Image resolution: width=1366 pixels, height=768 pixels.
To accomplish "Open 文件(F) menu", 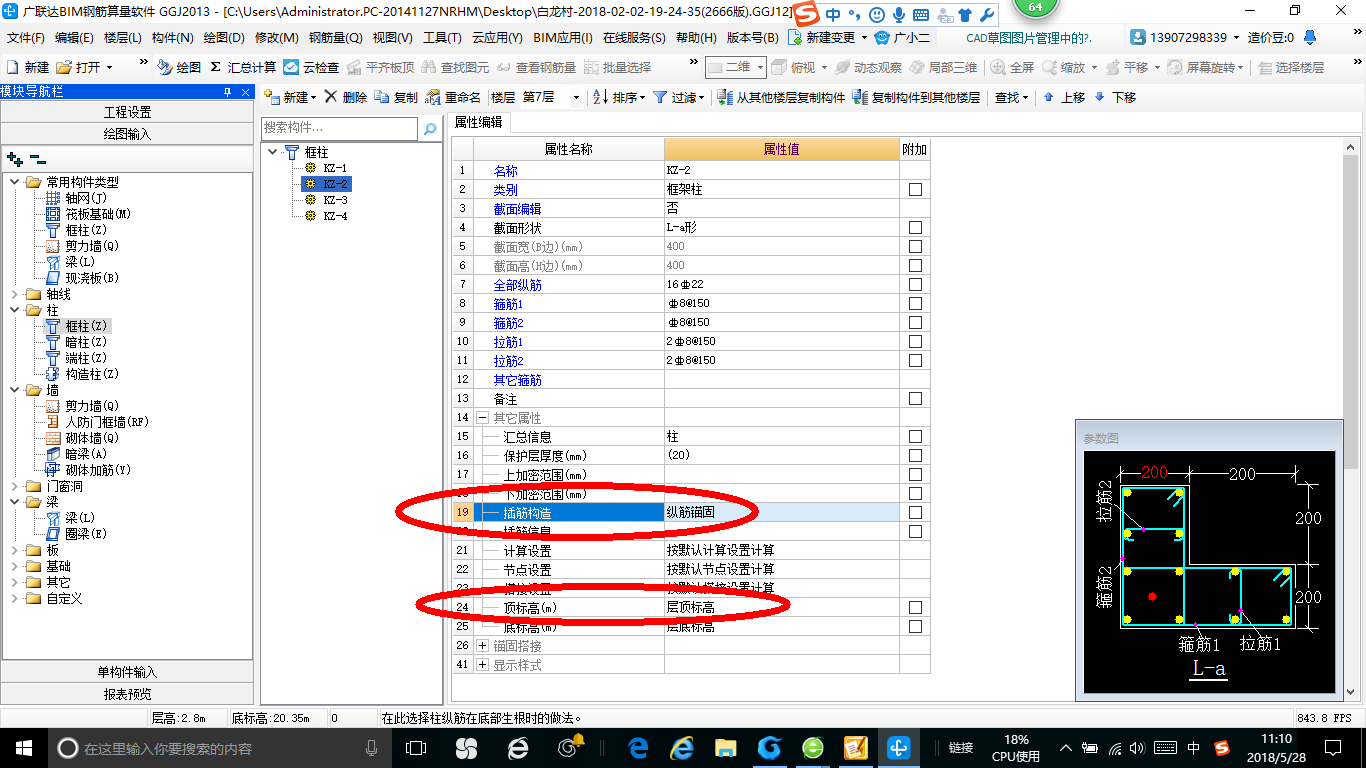I will 26,37.
